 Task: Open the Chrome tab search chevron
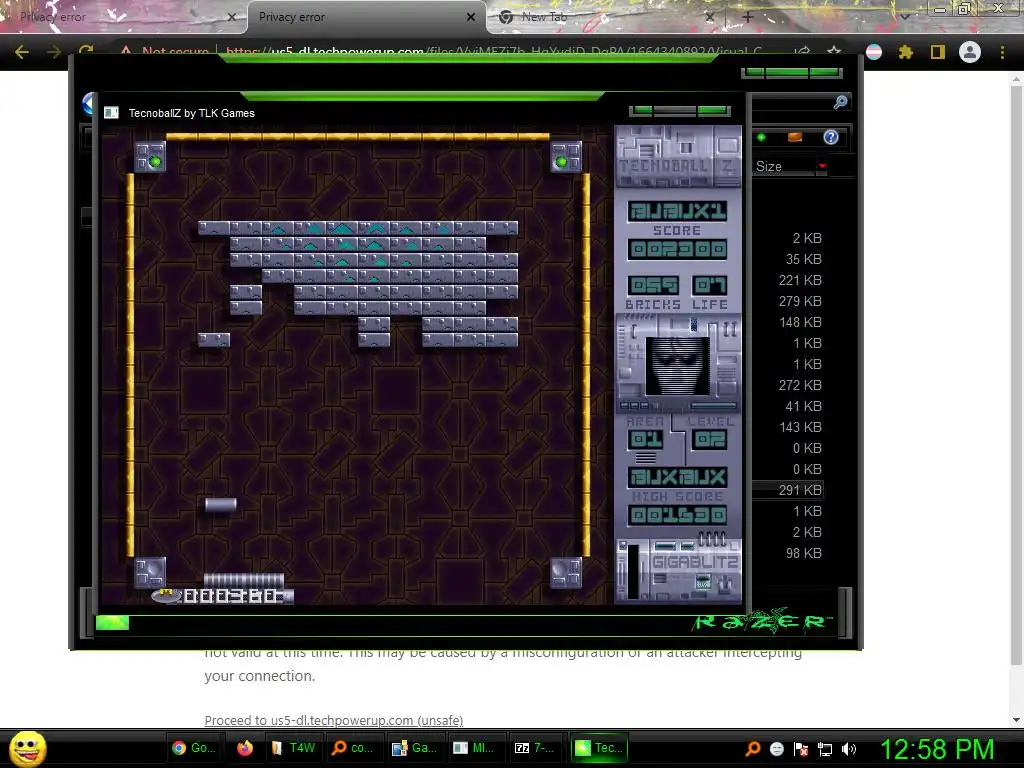(x=905, y=16)
